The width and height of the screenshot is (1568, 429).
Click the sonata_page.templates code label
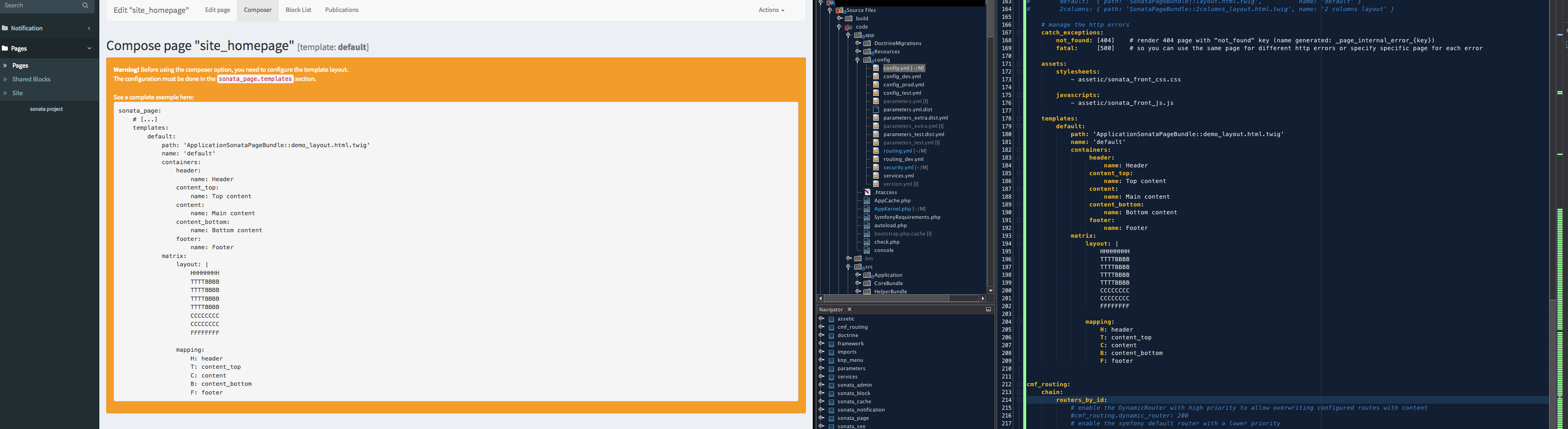pyautogui.click(x=255, y=79)
